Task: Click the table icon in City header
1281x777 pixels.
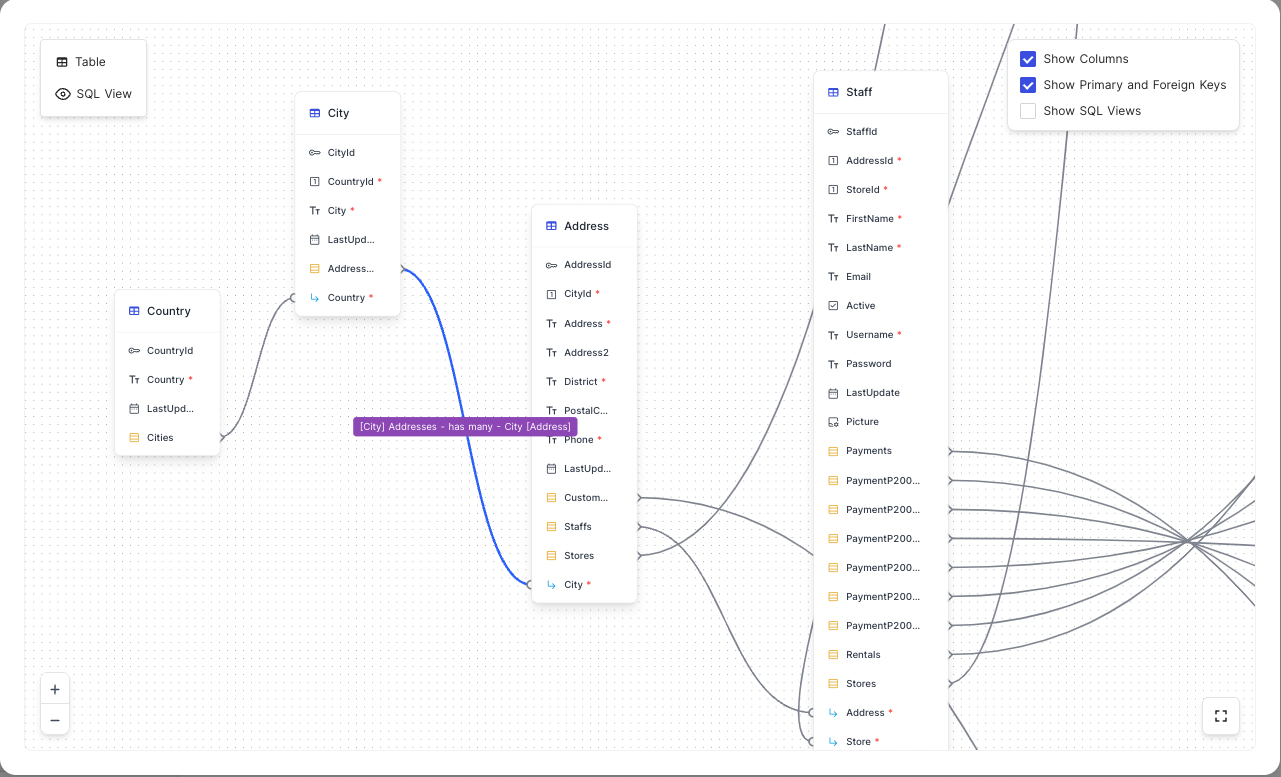Action: (315, 113)
